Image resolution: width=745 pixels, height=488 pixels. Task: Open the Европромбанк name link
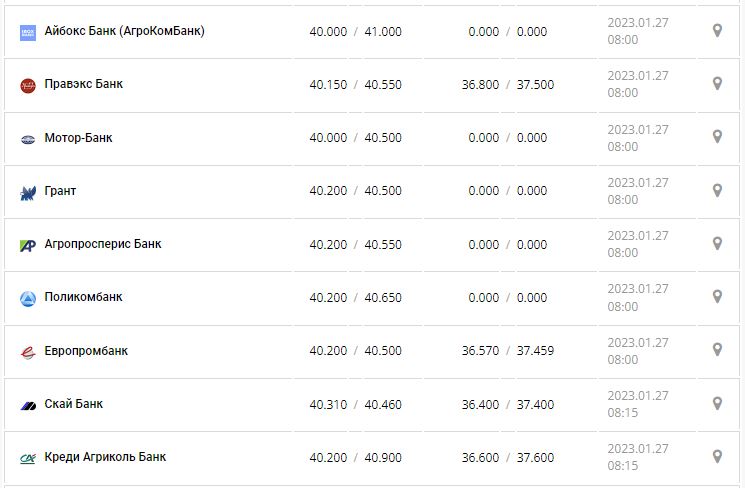coord(86,351)
